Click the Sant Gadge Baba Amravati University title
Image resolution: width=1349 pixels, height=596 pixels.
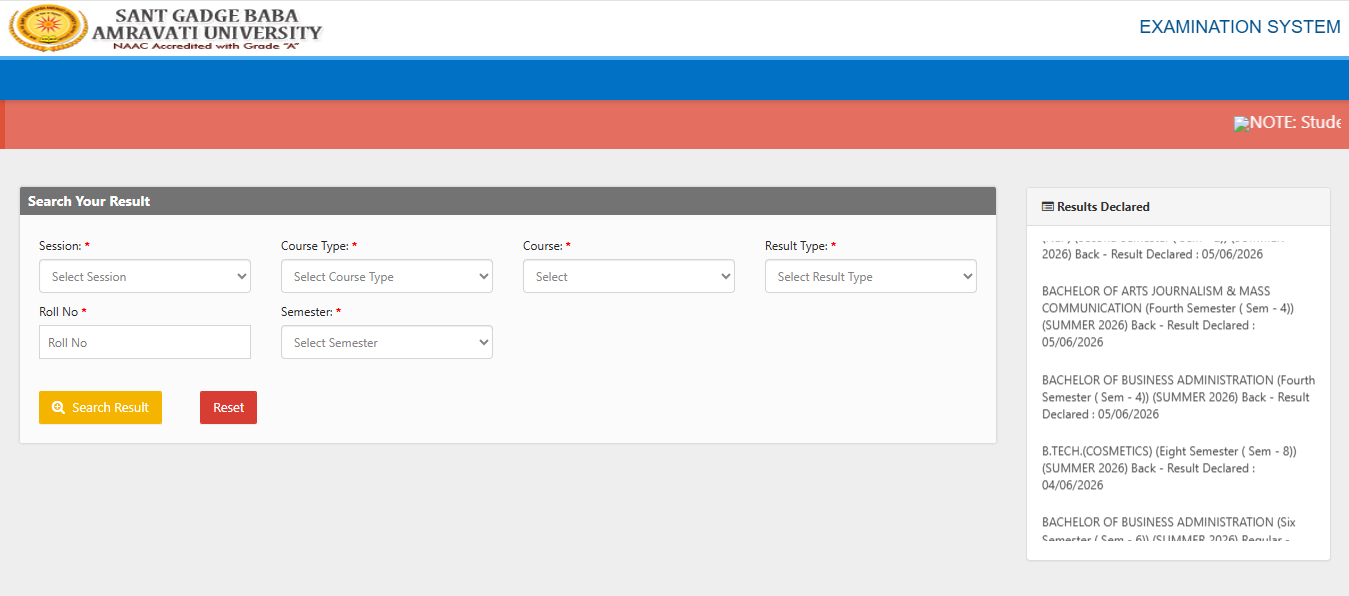click(208, 27)
